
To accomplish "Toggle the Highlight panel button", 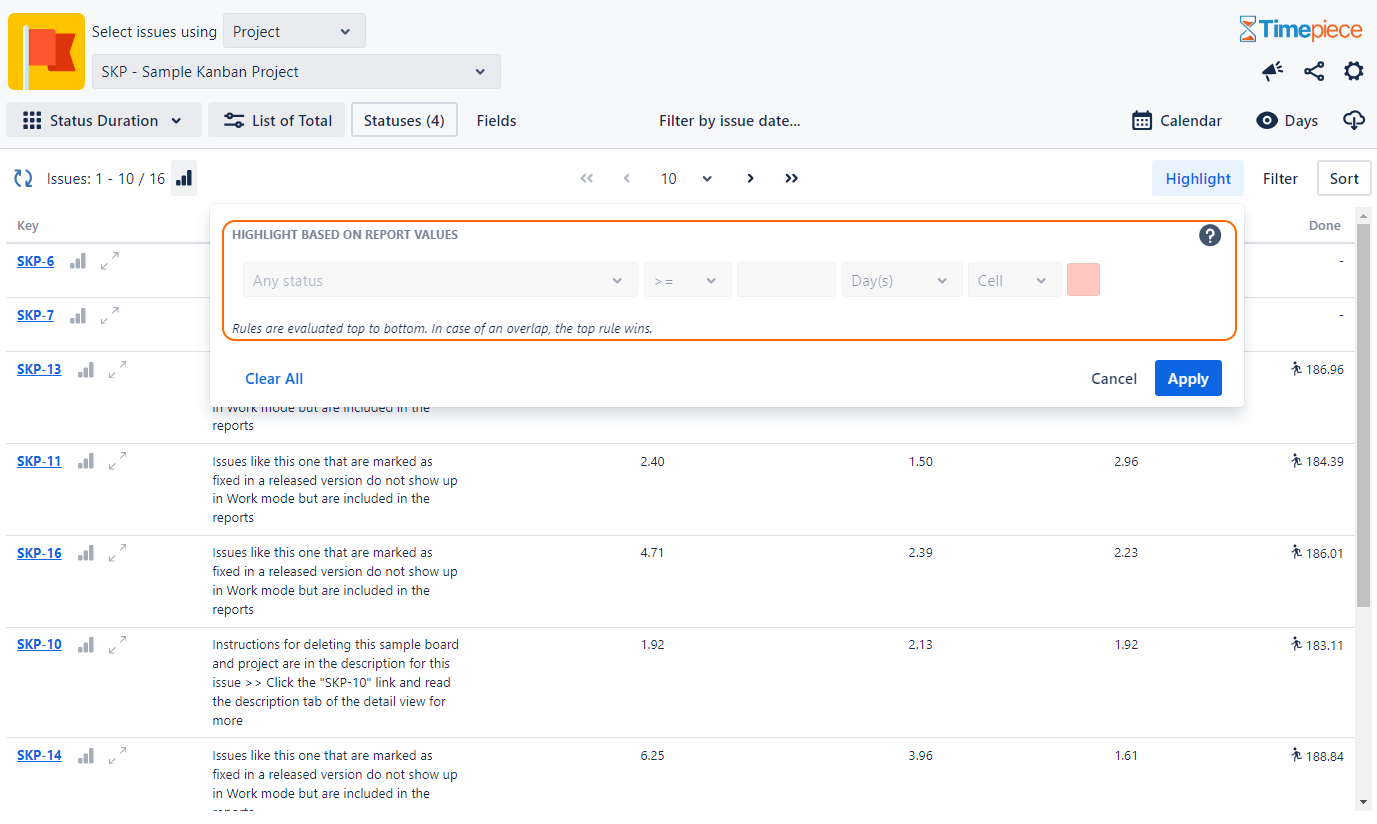I will 1197,178.
